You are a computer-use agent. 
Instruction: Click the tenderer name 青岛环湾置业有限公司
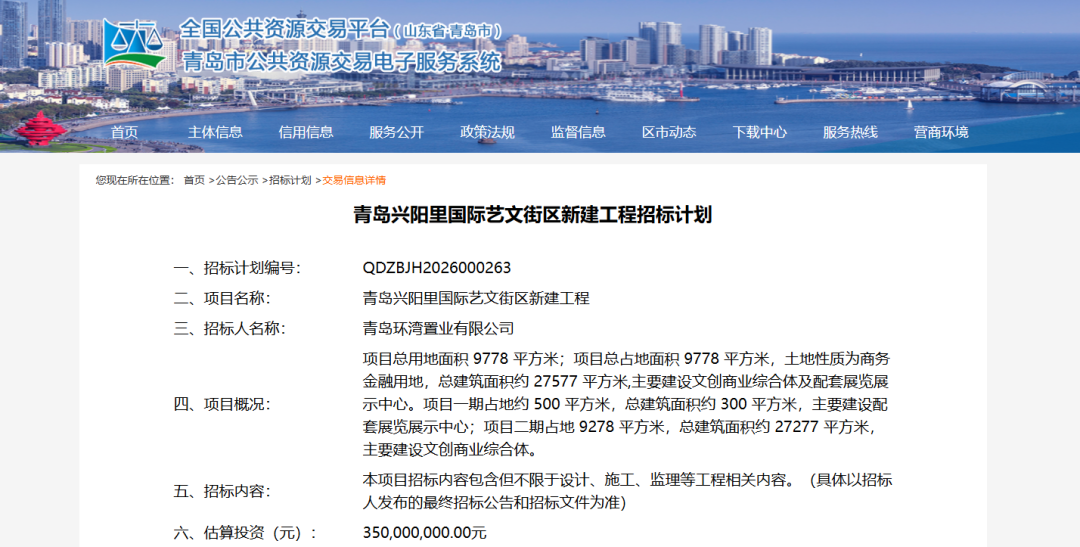click(x=439, y=329)
